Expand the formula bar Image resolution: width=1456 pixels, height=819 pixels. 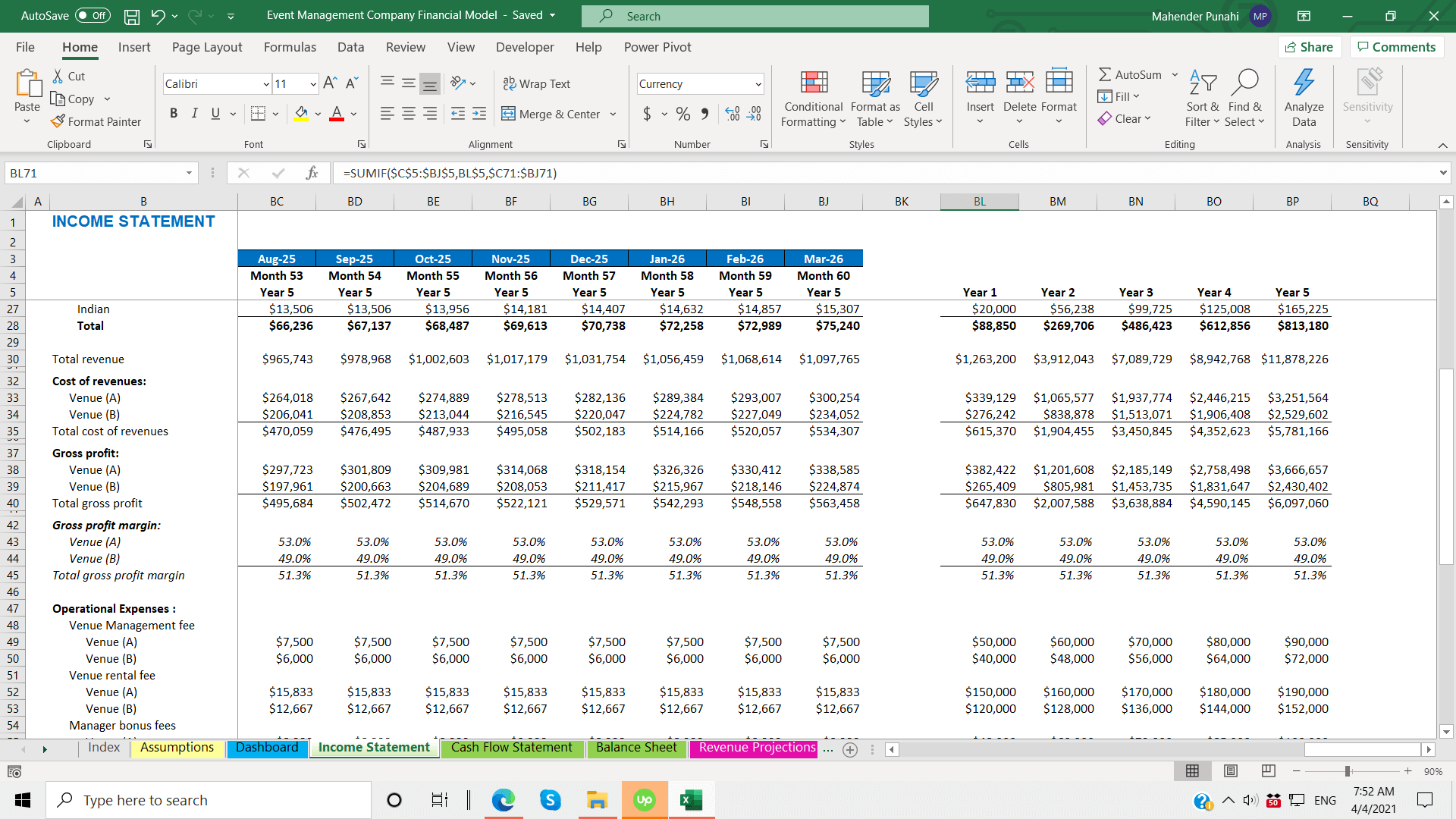pos(1442,173)
